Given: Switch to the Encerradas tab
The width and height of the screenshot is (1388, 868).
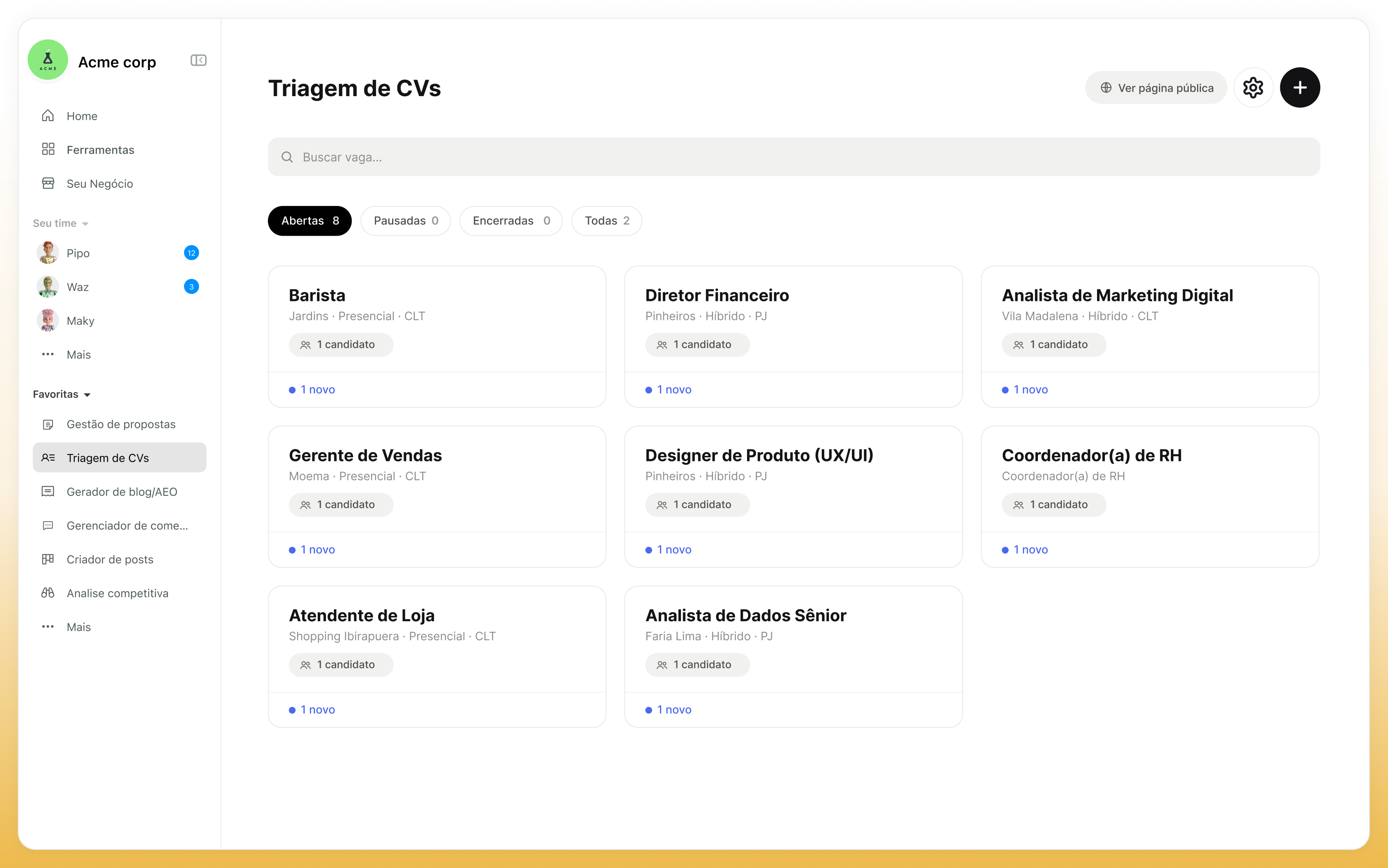Looking at the screenshot, I should click(x=511, y=221).
